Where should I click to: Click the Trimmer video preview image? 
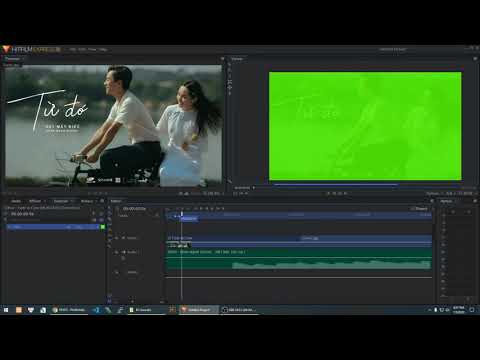(x=113, y=126)
